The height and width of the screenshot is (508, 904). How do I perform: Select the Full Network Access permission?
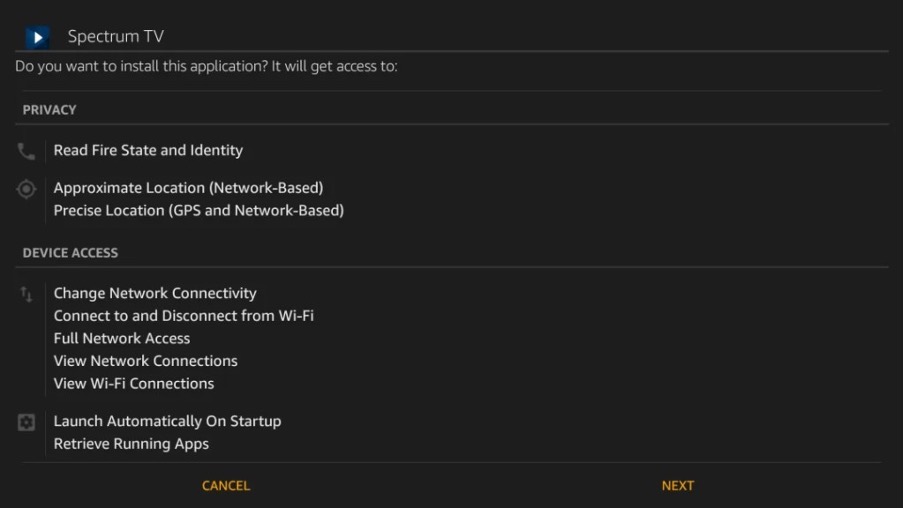coord(122,339)
